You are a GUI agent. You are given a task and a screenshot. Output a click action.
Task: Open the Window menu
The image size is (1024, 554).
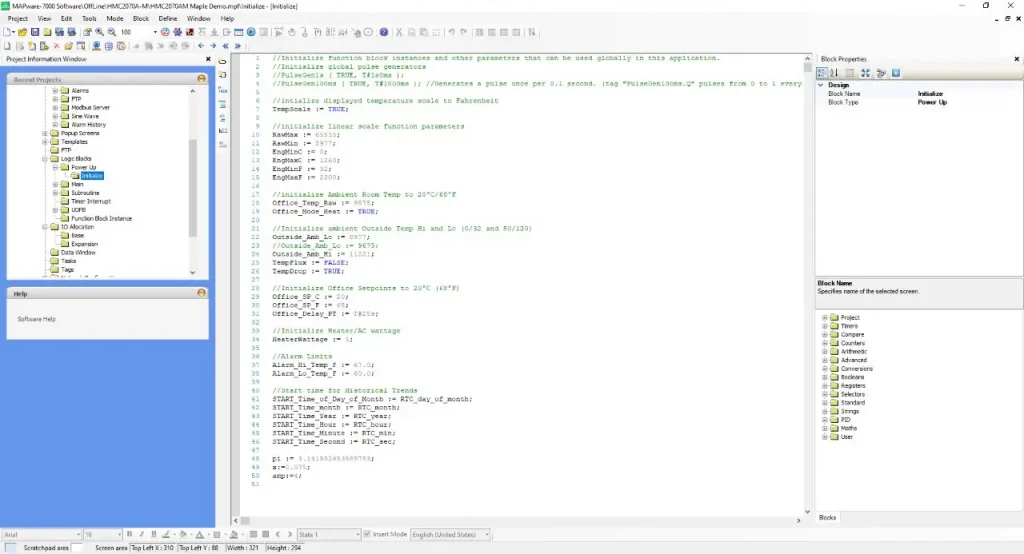(x=199, y=18)
